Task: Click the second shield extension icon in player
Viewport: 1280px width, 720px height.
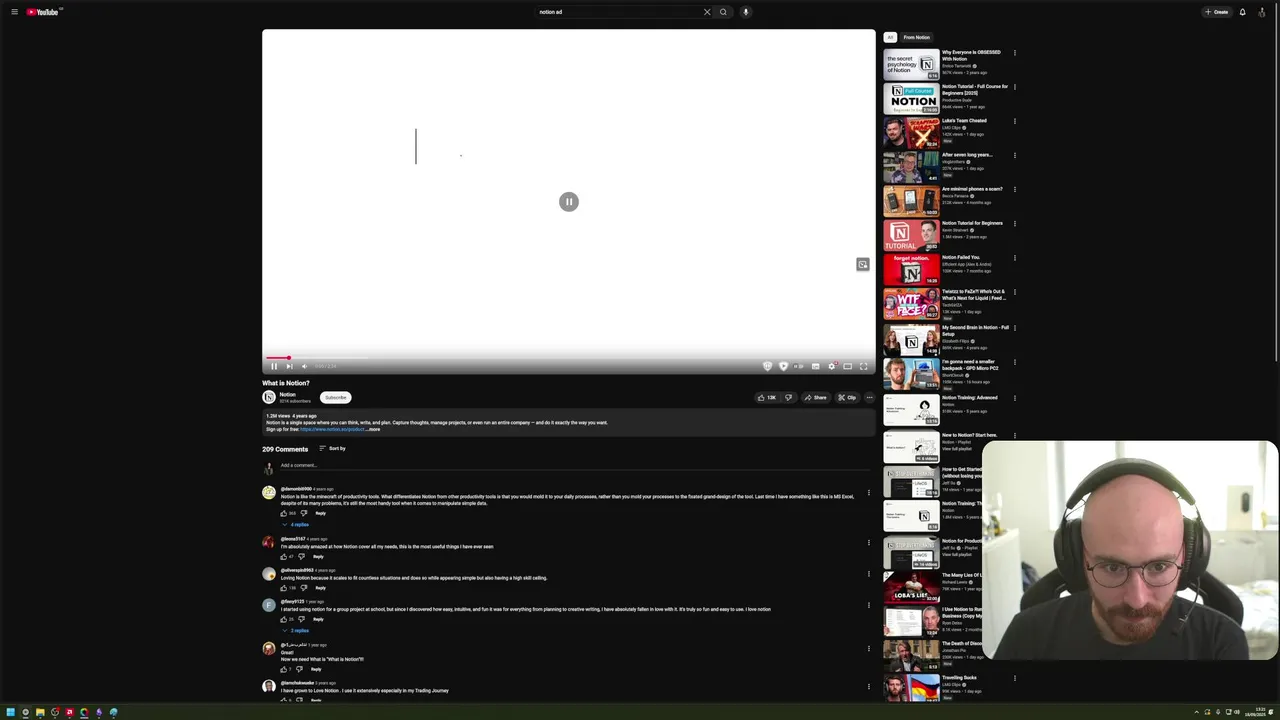Action: click(783, 366)
